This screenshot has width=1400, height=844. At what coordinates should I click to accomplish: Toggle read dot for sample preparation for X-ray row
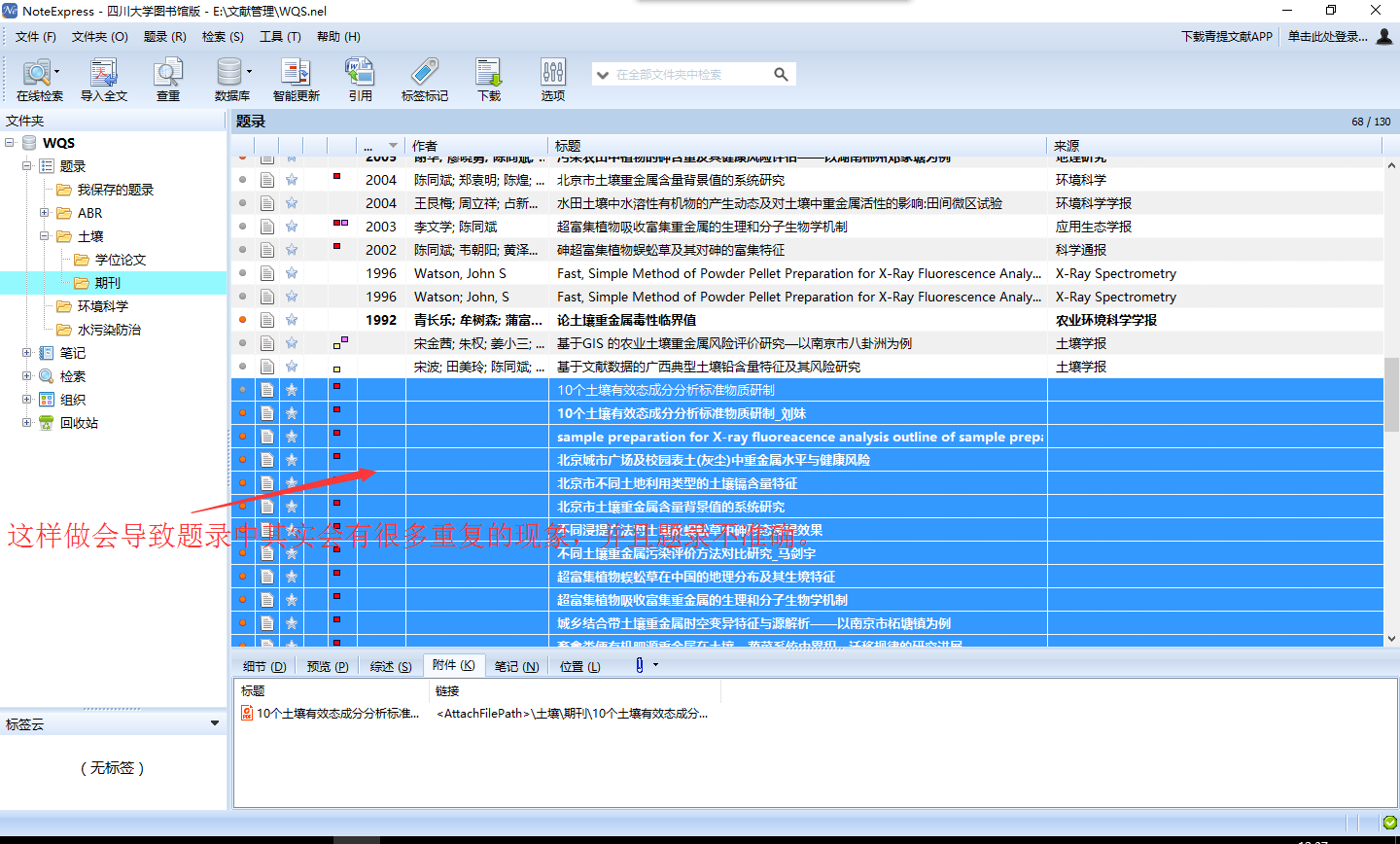click(x=242, y=437)
